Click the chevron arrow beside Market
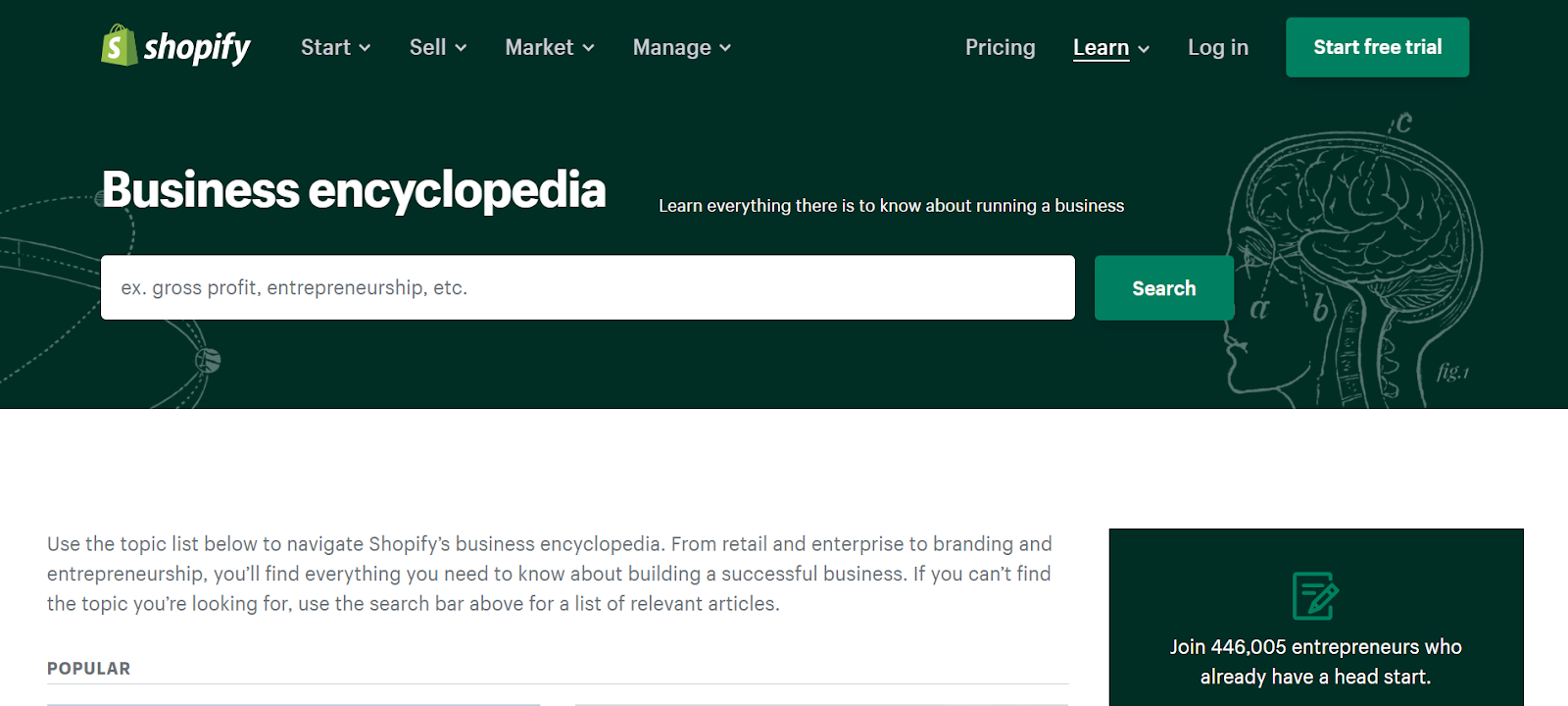The height and width of the screenshot is (706, 1568). tap(588, 48)
